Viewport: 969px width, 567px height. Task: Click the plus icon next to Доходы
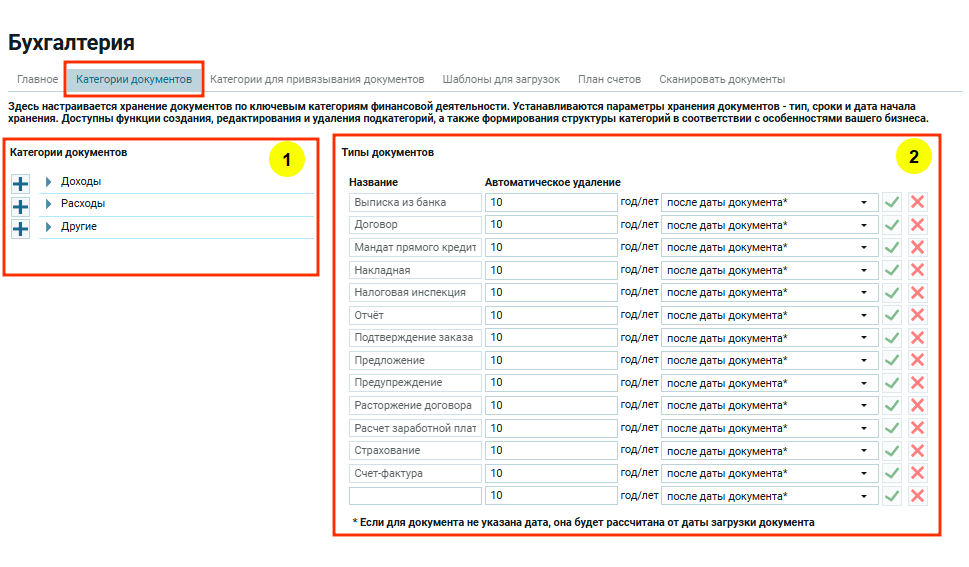pyautogui.click(x=21, y=183)
